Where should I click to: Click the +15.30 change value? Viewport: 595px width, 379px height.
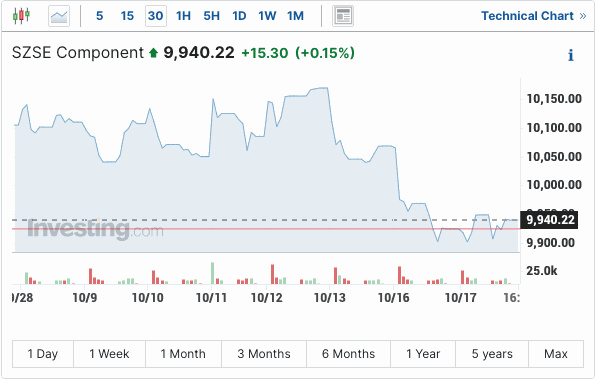point(264,53)
